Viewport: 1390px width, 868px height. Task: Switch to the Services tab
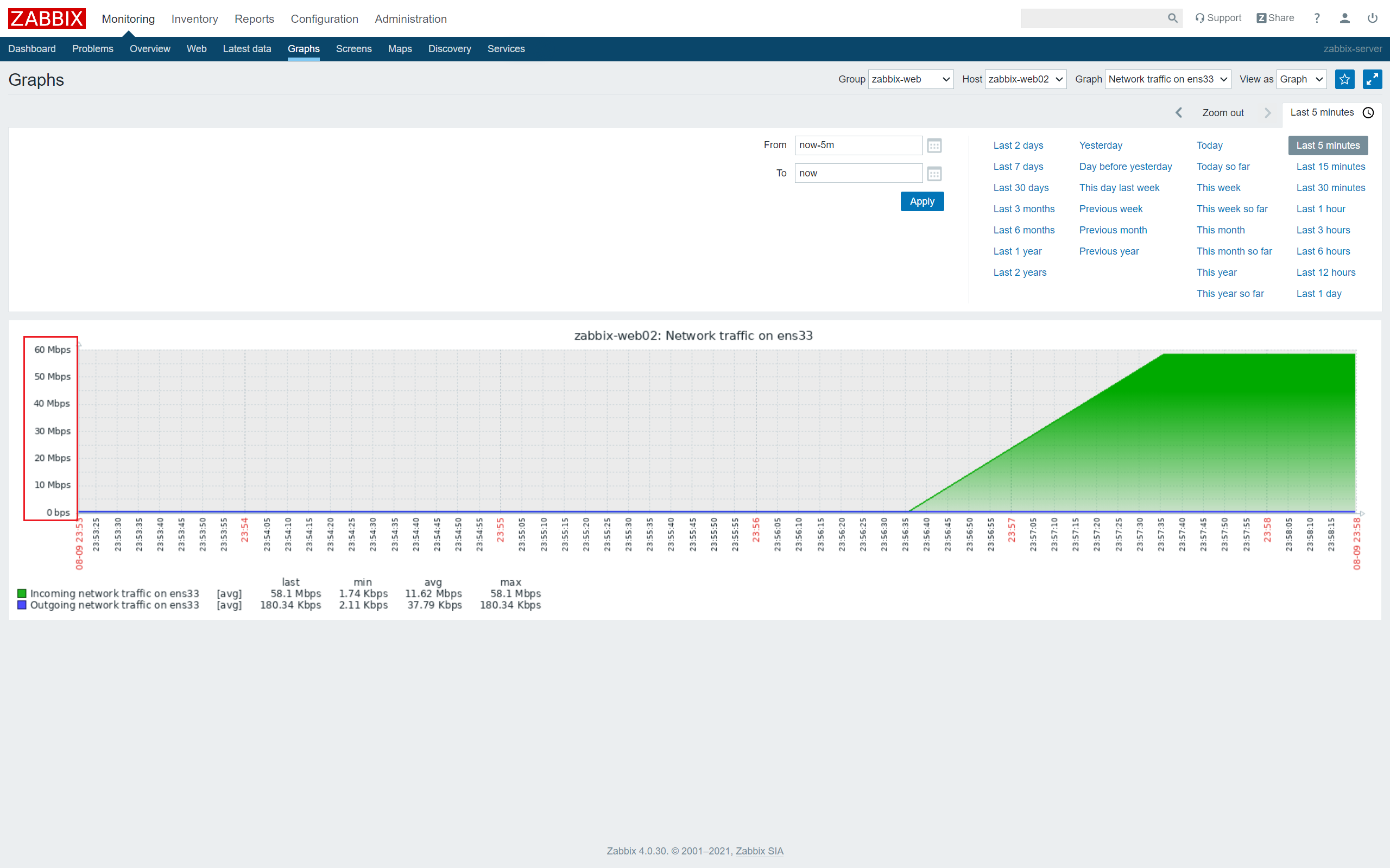coord(506,49)
